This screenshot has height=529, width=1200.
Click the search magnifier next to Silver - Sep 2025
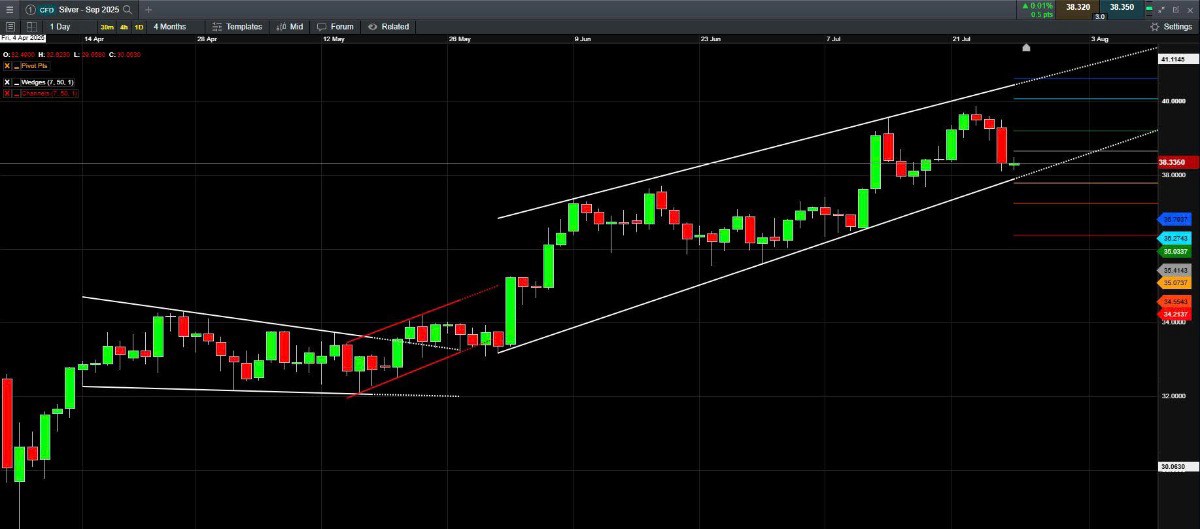pyautogui.click(x=128, y=9)
